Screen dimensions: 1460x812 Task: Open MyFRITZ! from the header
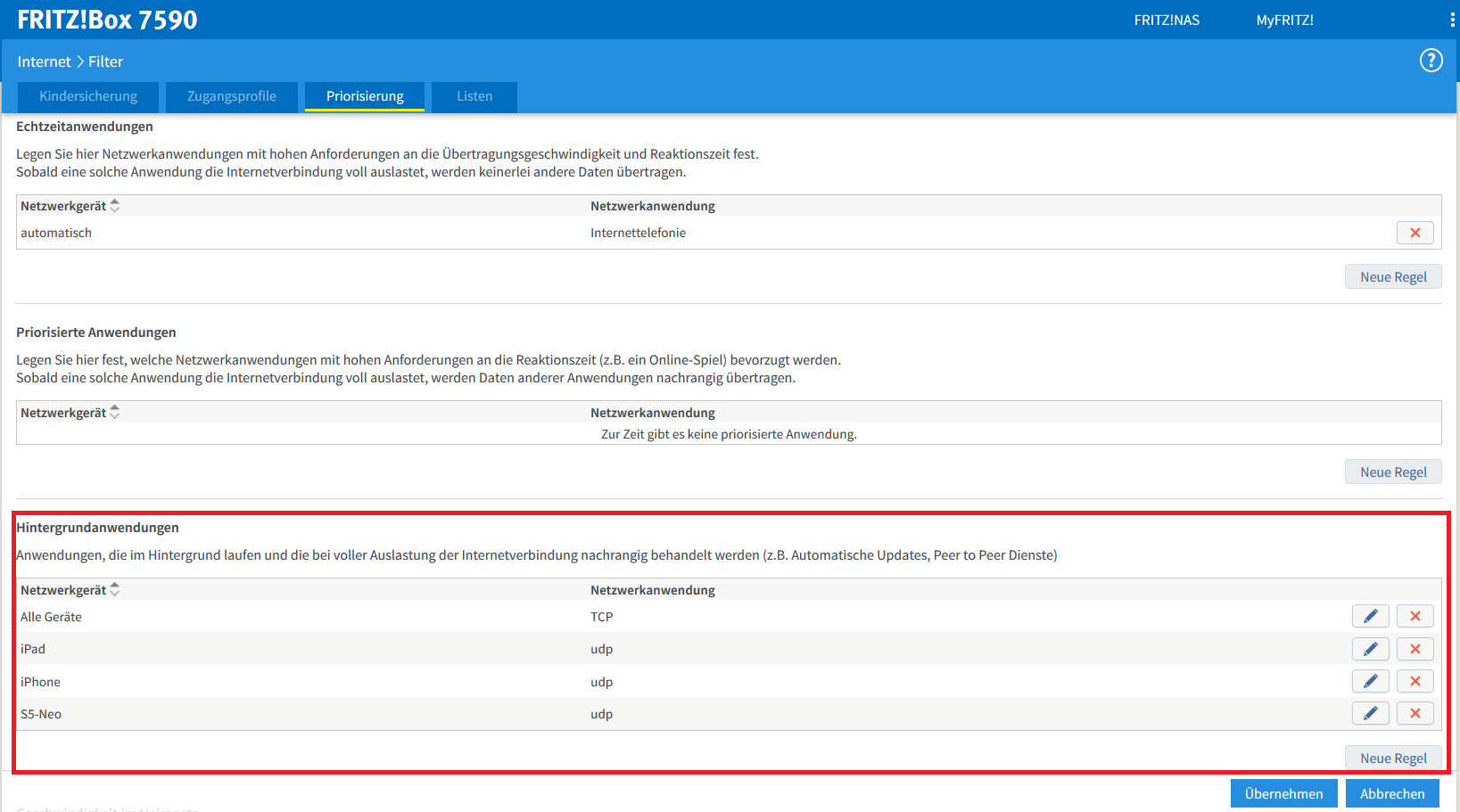coord(1284,20)
